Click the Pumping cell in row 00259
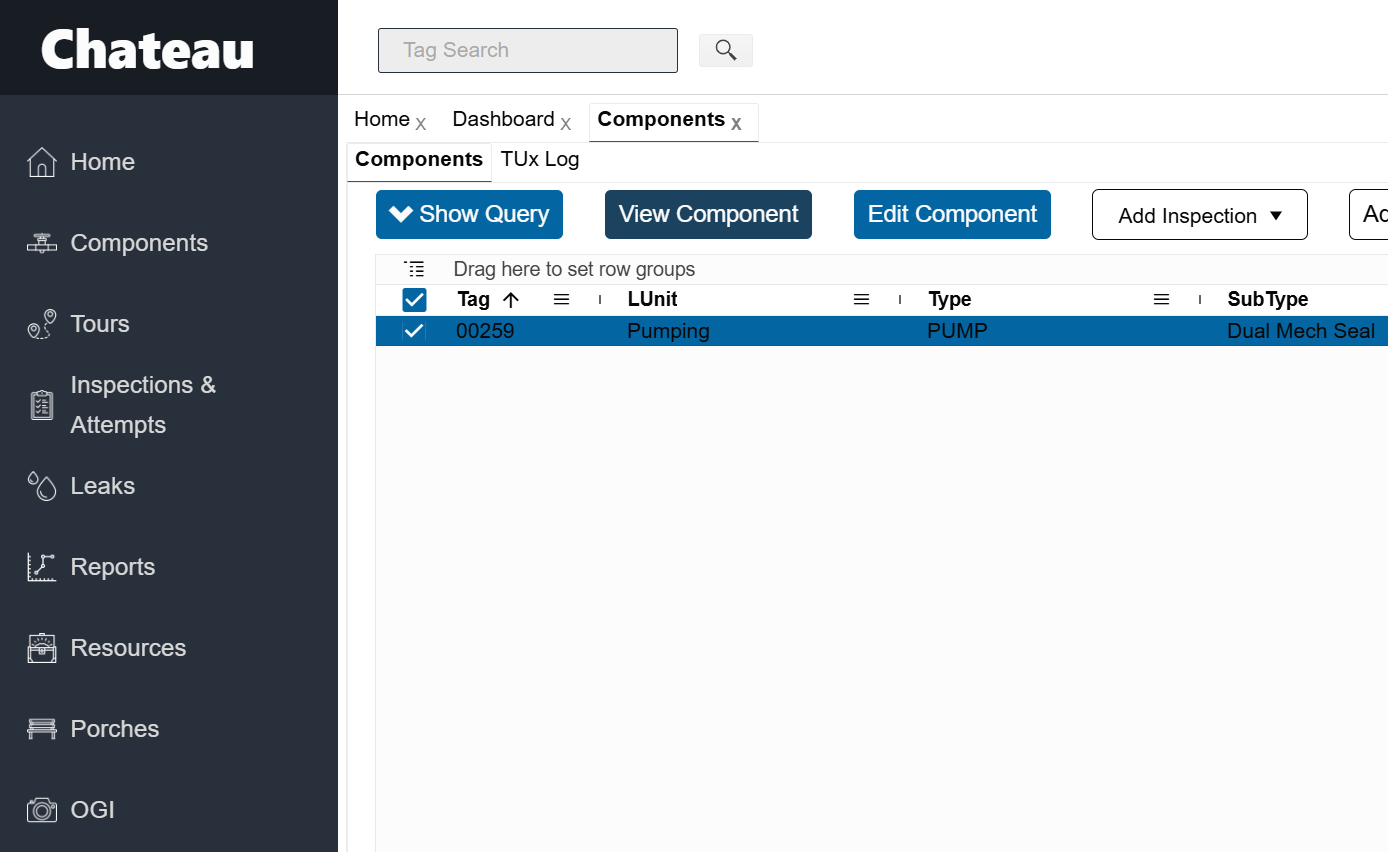 pos(668,331)
